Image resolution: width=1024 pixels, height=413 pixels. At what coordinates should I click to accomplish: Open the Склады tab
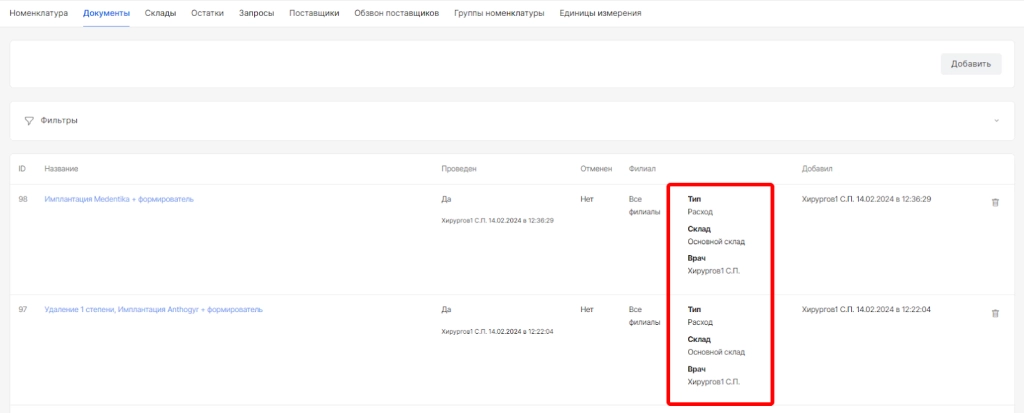click(160, 14)
